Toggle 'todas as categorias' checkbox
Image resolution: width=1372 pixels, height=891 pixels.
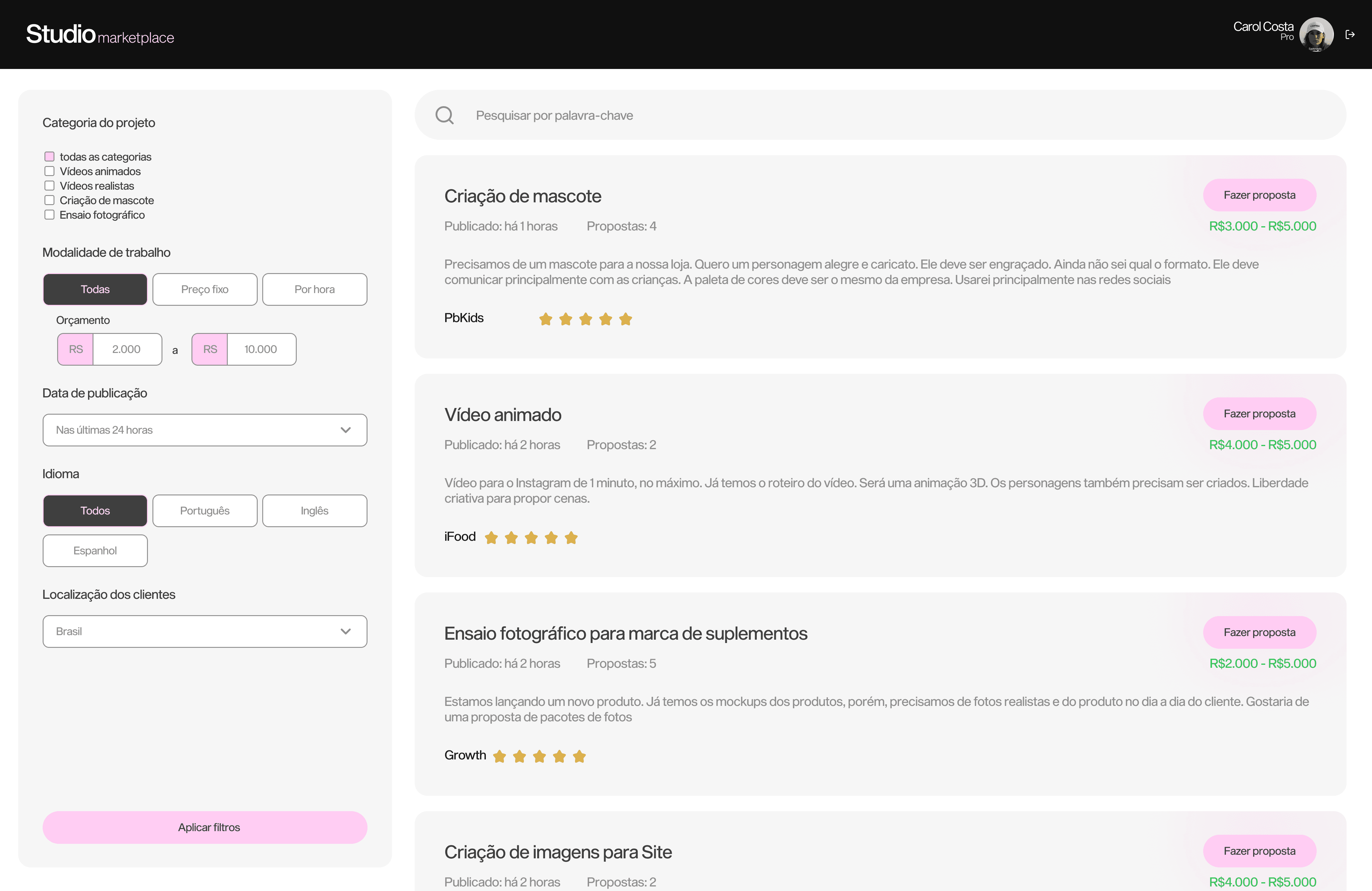(50, 157)
